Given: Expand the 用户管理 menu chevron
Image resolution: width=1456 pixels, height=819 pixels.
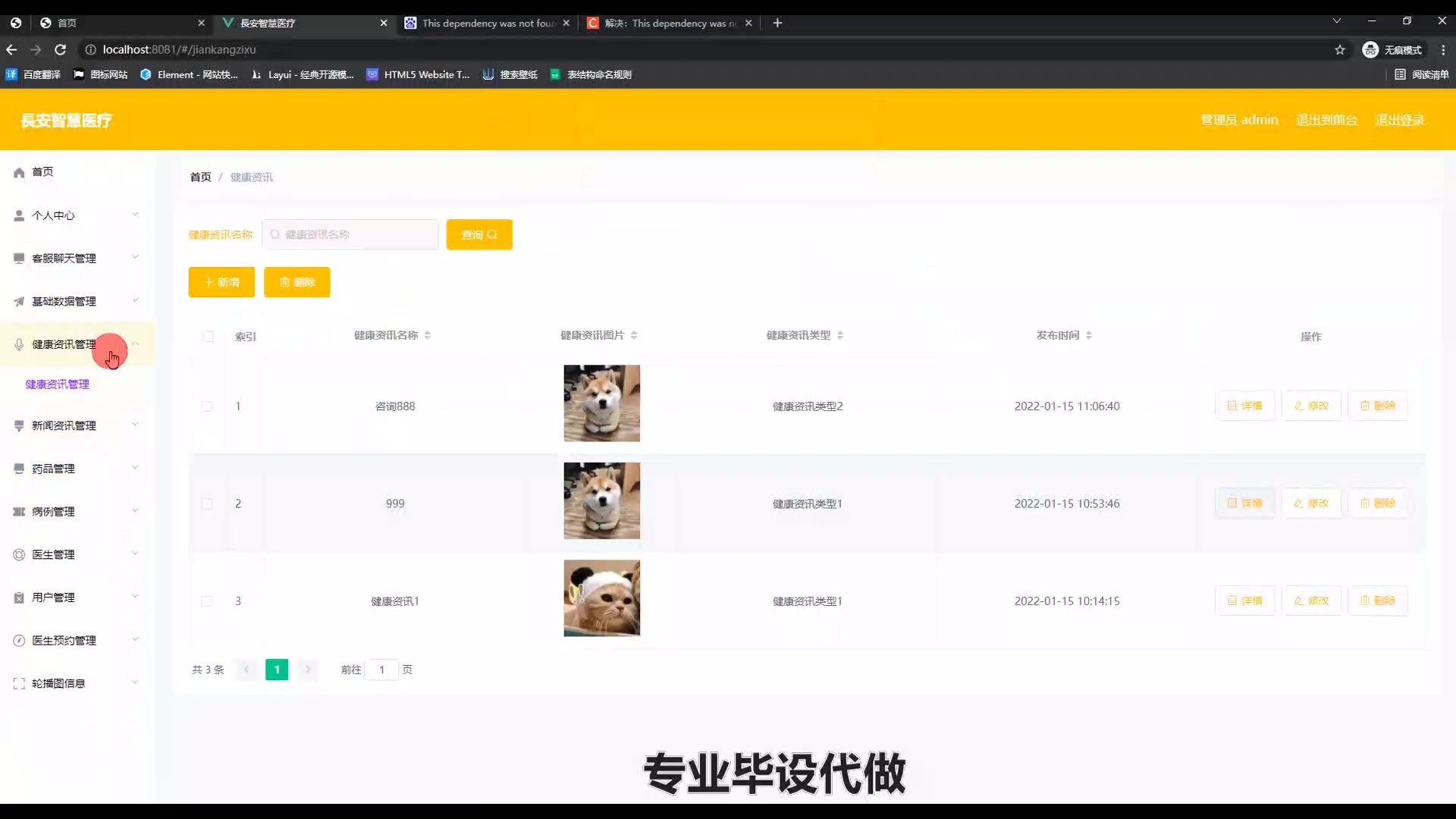Looking at the screenshot, I should pos(135,597).
